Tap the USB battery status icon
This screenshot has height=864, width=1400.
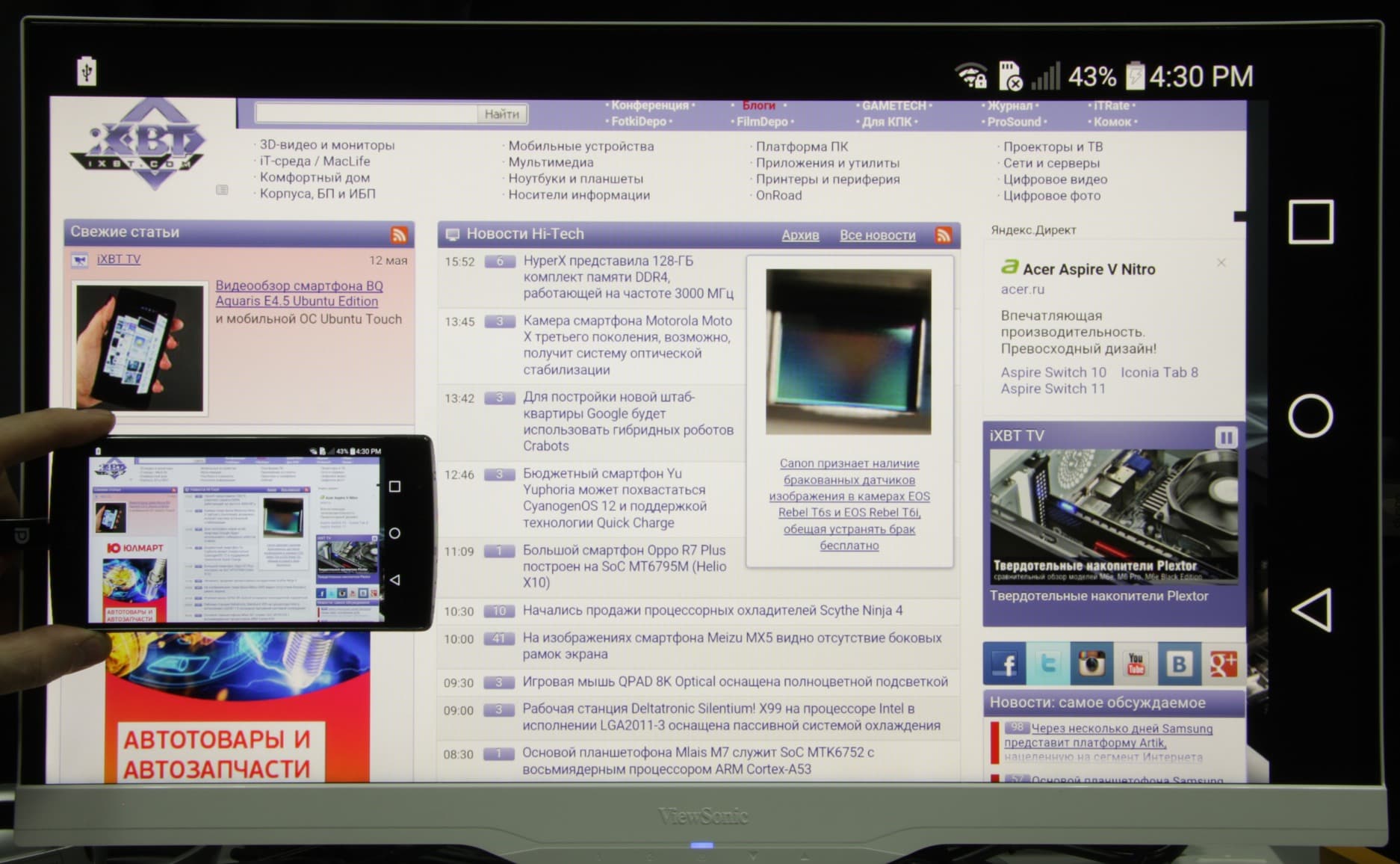point(87,72)
